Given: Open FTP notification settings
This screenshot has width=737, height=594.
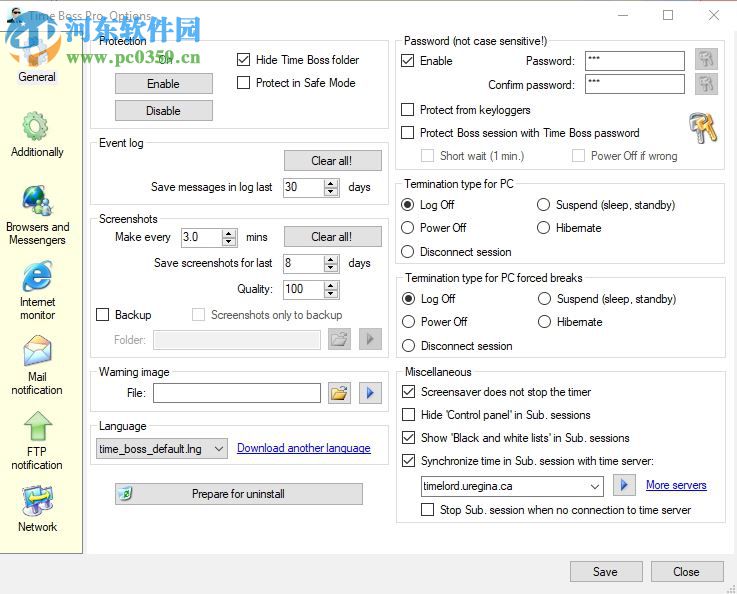Looking at the screenshot, I should point(37,441).
